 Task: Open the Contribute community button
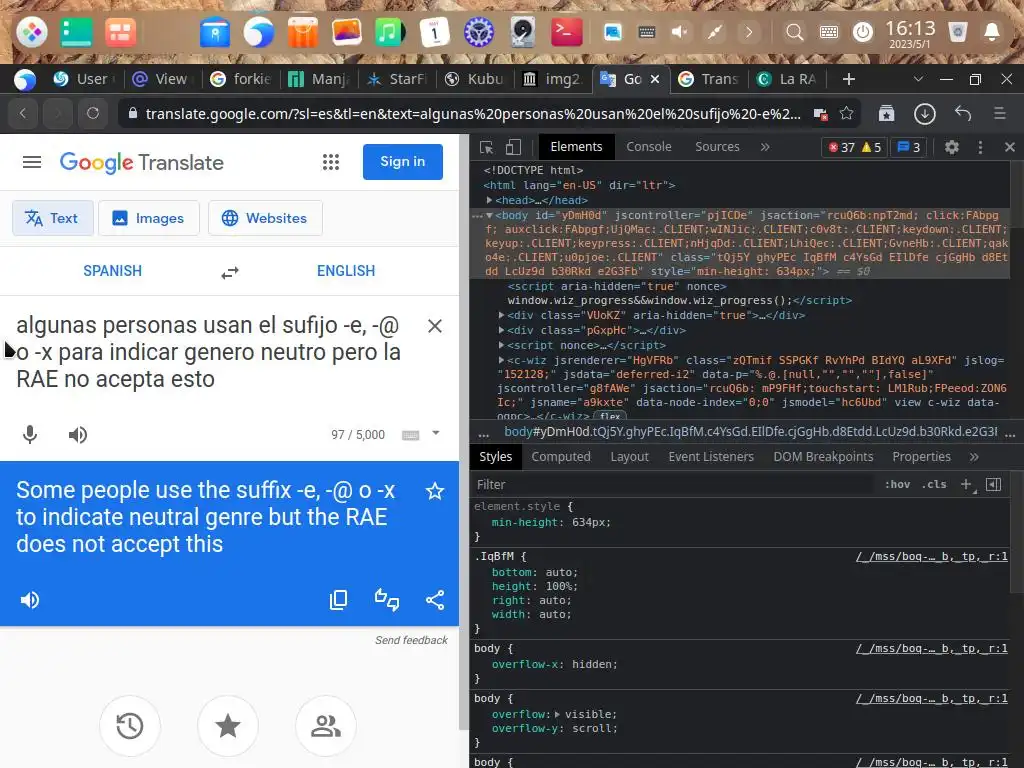(326, 726)
